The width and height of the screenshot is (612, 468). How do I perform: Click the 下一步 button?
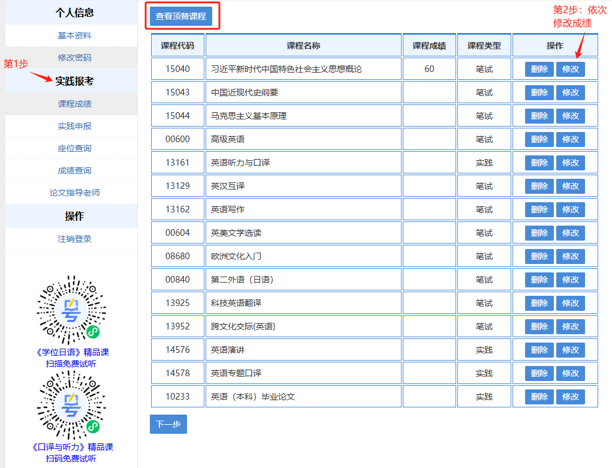[x=168, y=424]
